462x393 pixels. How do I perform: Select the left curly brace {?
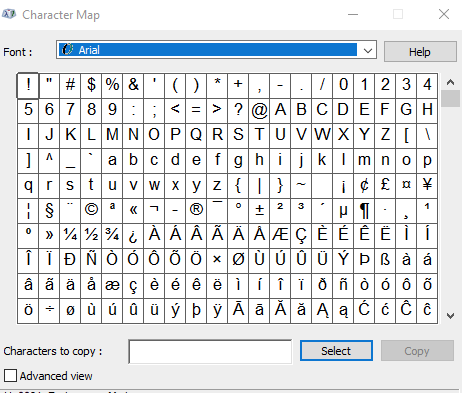pyautogui.click(x=238, y=186)
